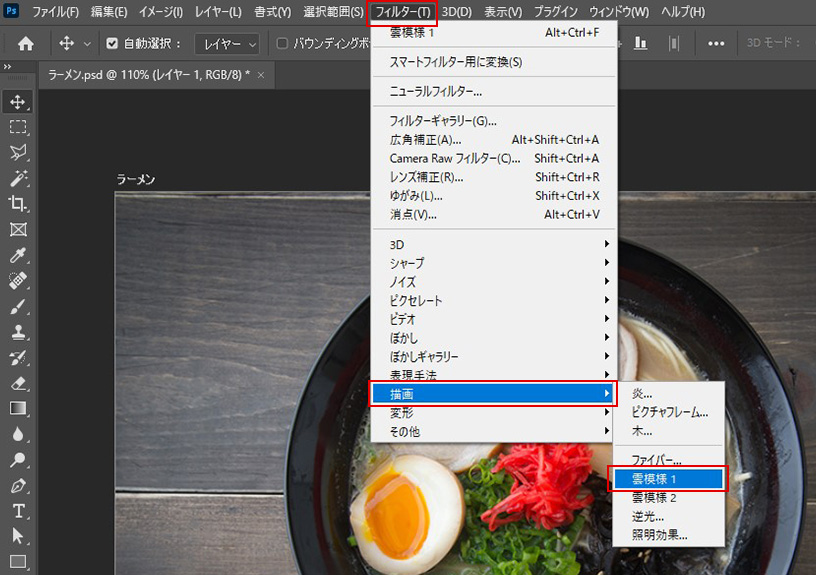Open the ファイル(F) menu
The height and width of the screenshot is (575, 816).
[x=56, y=11]
